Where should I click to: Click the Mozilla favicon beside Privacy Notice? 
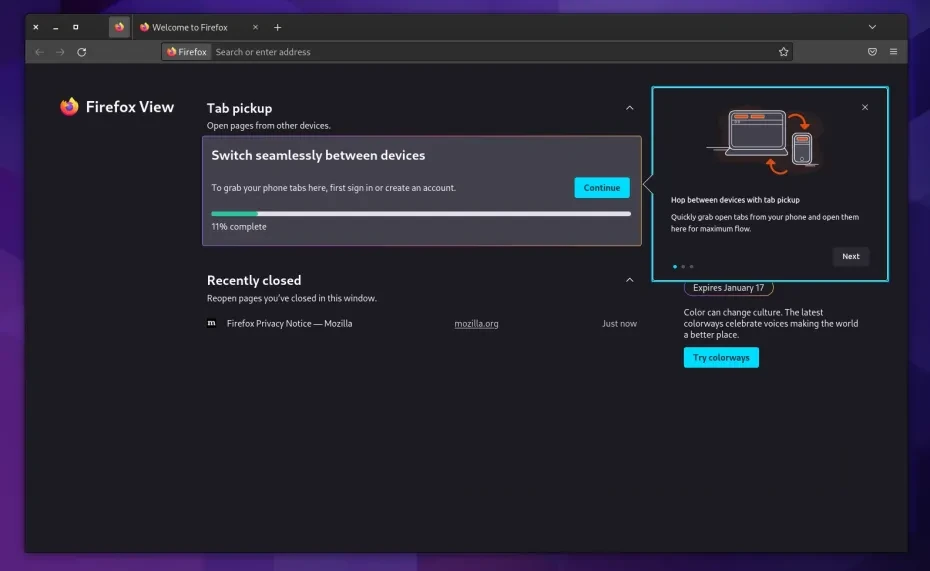212,323
